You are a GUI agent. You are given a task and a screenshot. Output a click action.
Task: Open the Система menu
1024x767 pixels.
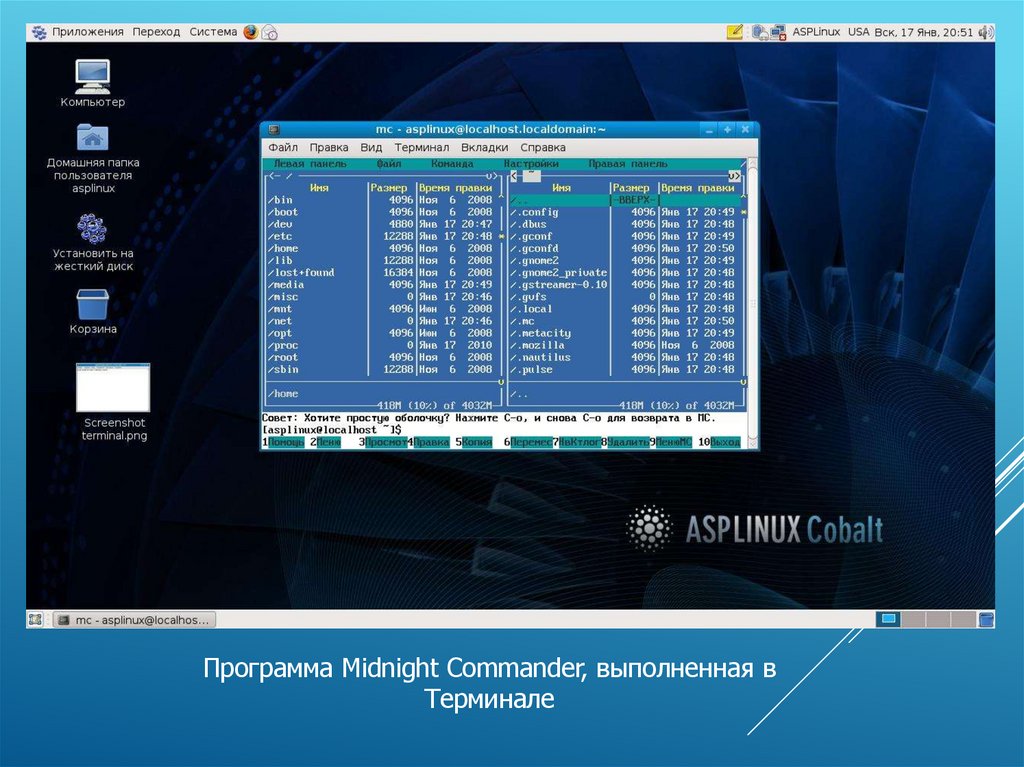click(x=213, y=31)
